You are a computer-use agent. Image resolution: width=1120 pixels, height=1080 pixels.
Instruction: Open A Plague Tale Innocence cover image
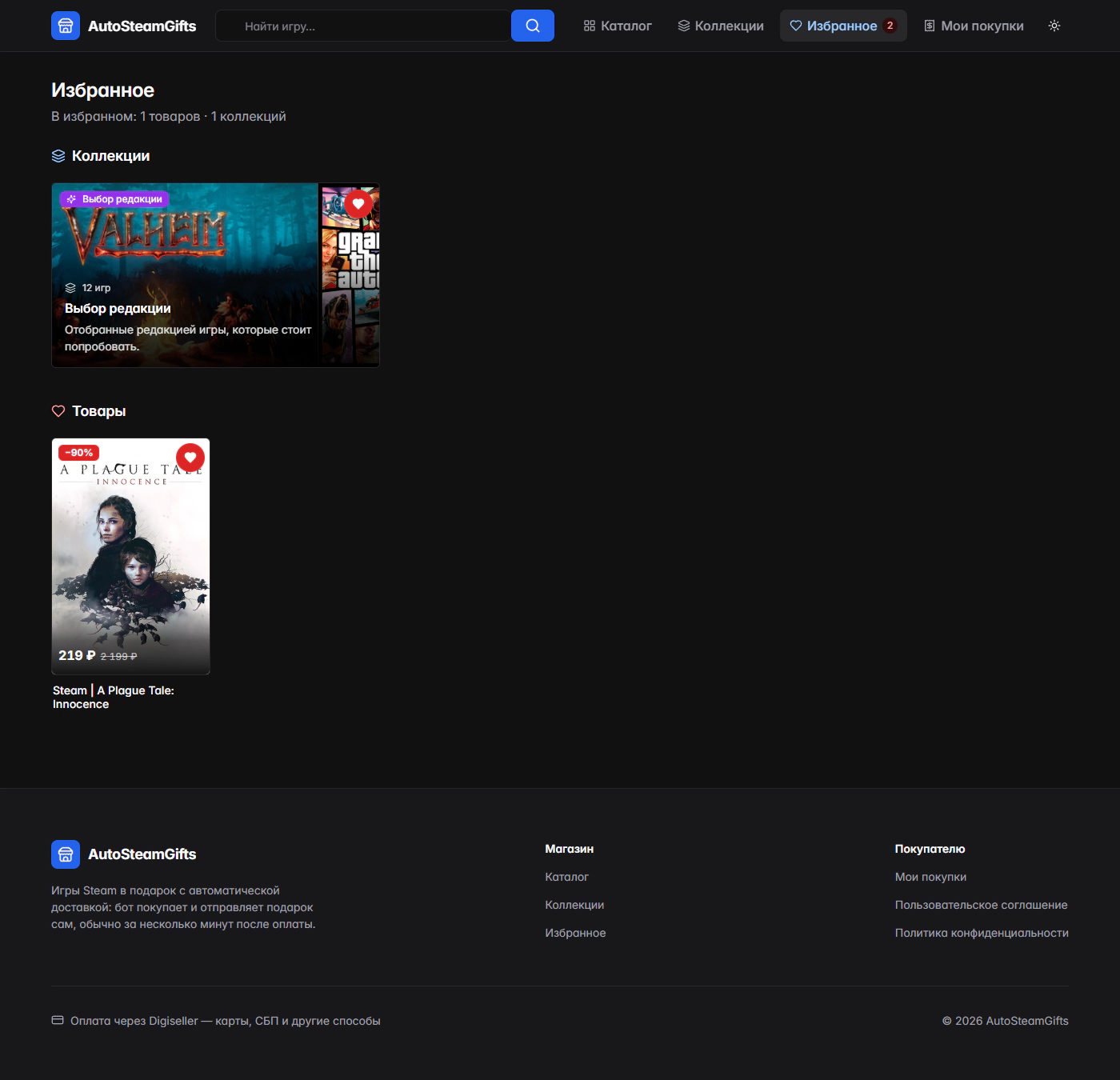(x=130, y=556)
